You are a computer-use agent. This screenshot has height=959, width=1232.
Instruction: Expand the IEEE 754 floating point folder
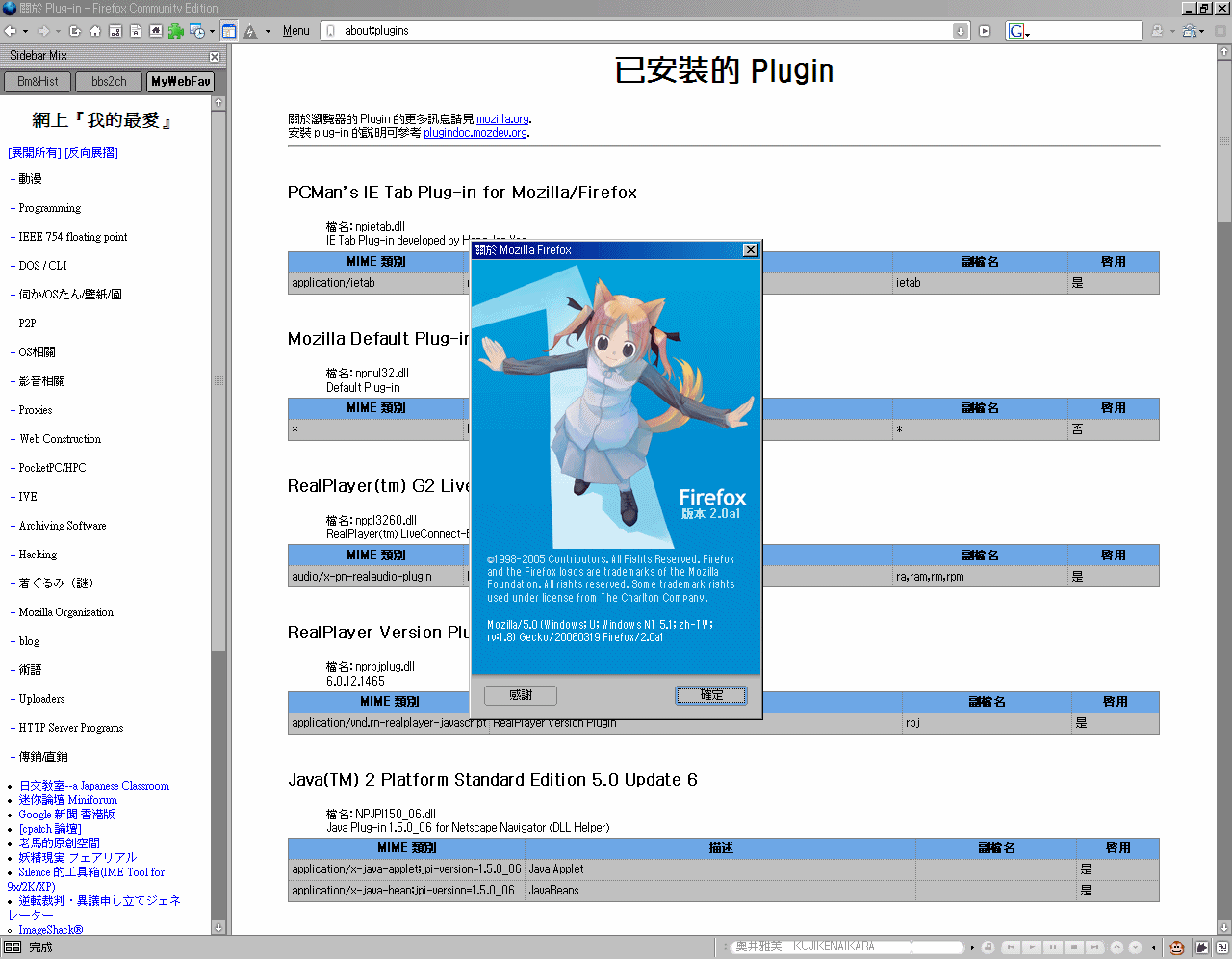click(13, 237)
